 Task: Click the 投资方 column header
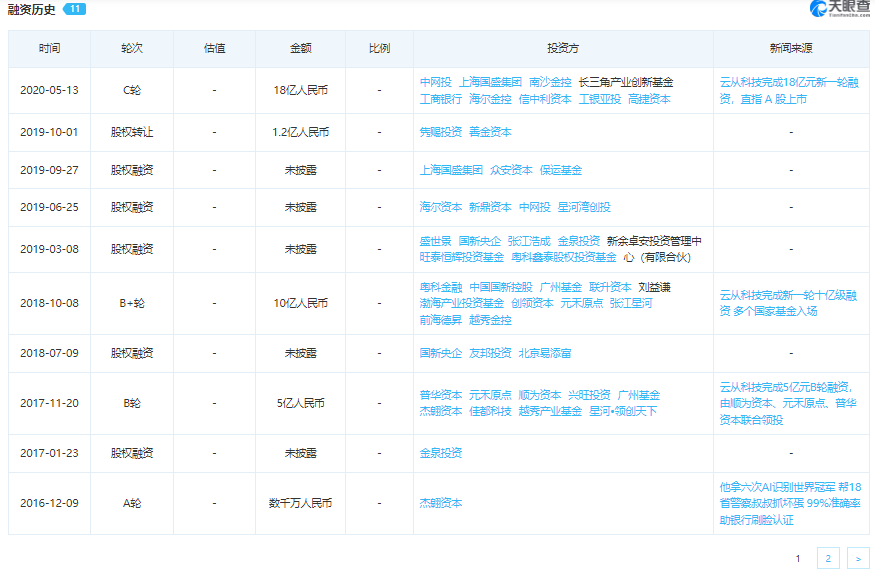[x=563, y=48]
